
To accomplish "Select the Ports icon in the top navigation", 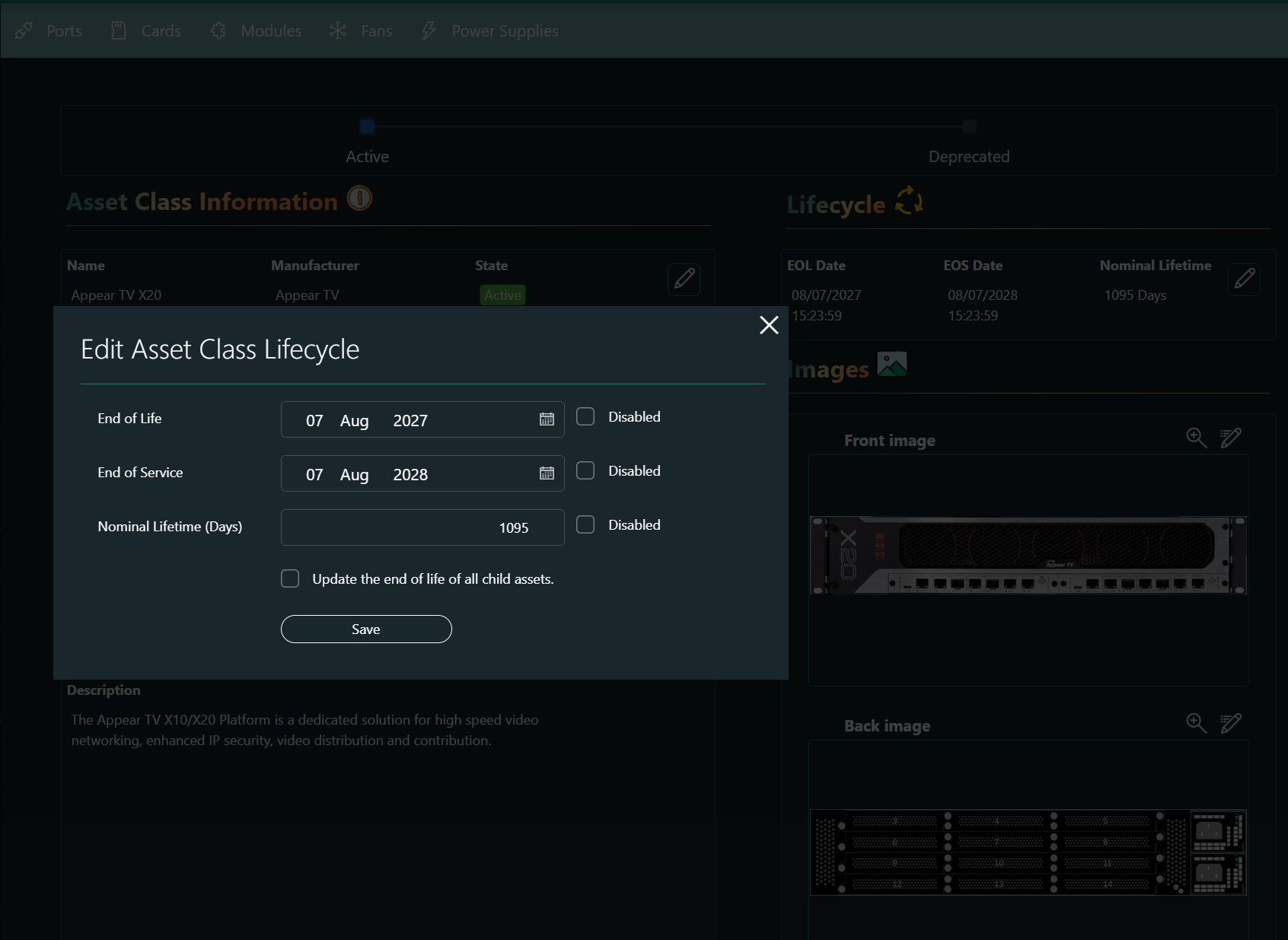I will [x=24, y=30].
